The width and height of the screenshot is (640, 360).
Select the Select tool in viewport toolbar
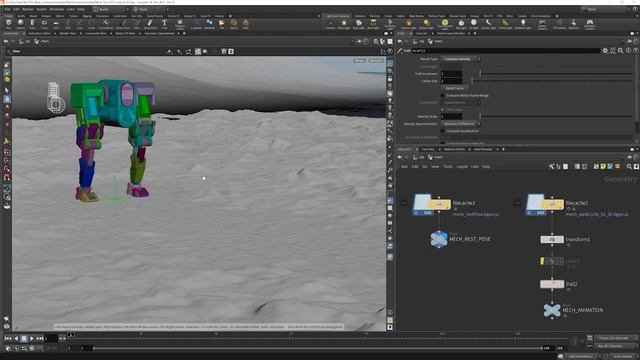coord(7,90)
